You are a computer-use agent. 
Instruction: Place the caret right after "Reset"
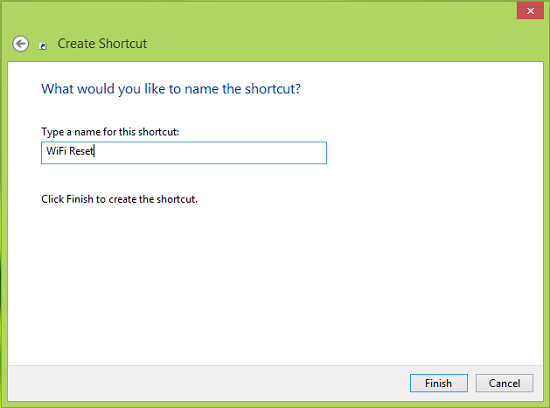(94, 151)
